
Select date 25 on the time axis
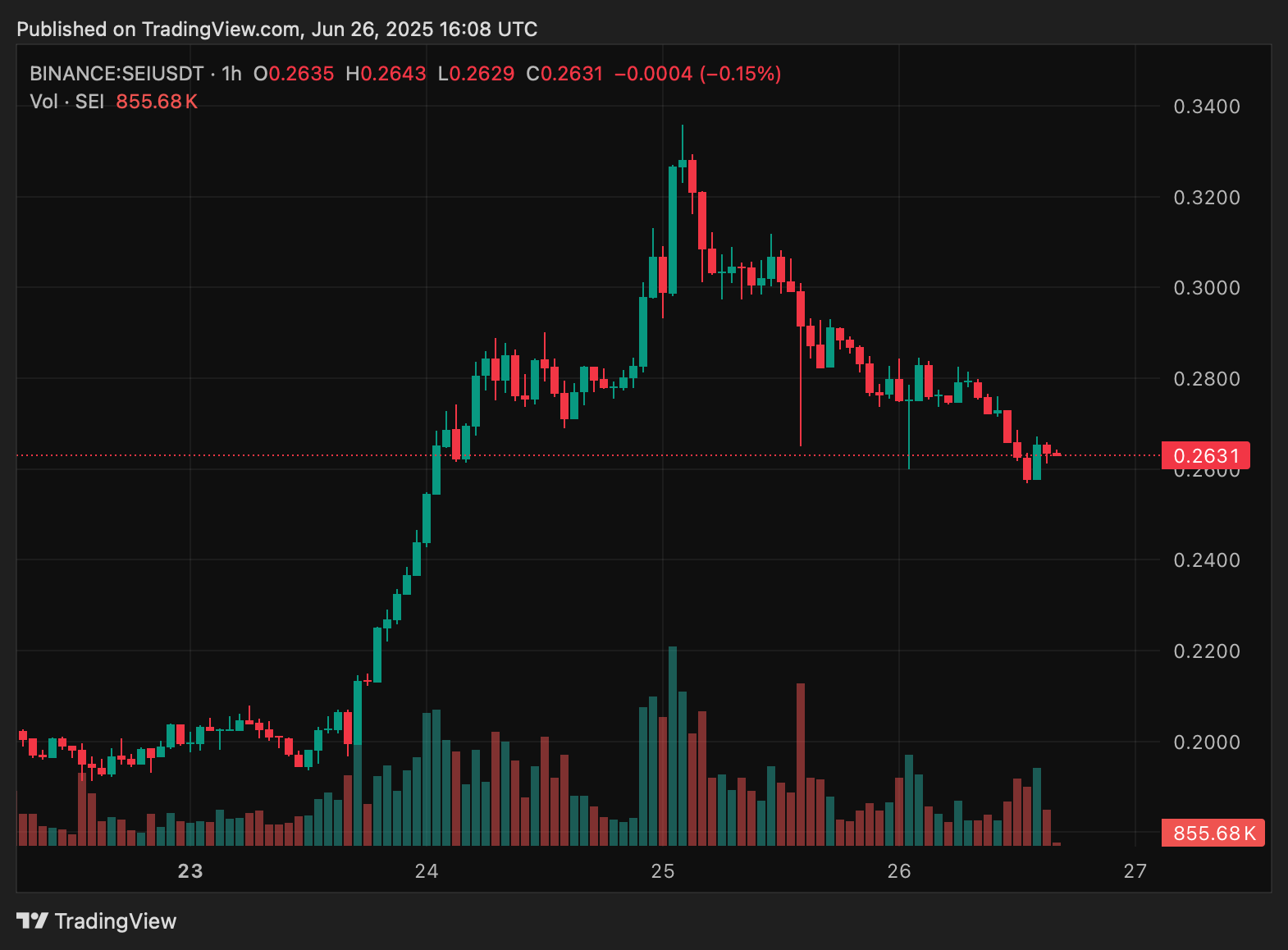pyautogui.click(x=663, y=871)
